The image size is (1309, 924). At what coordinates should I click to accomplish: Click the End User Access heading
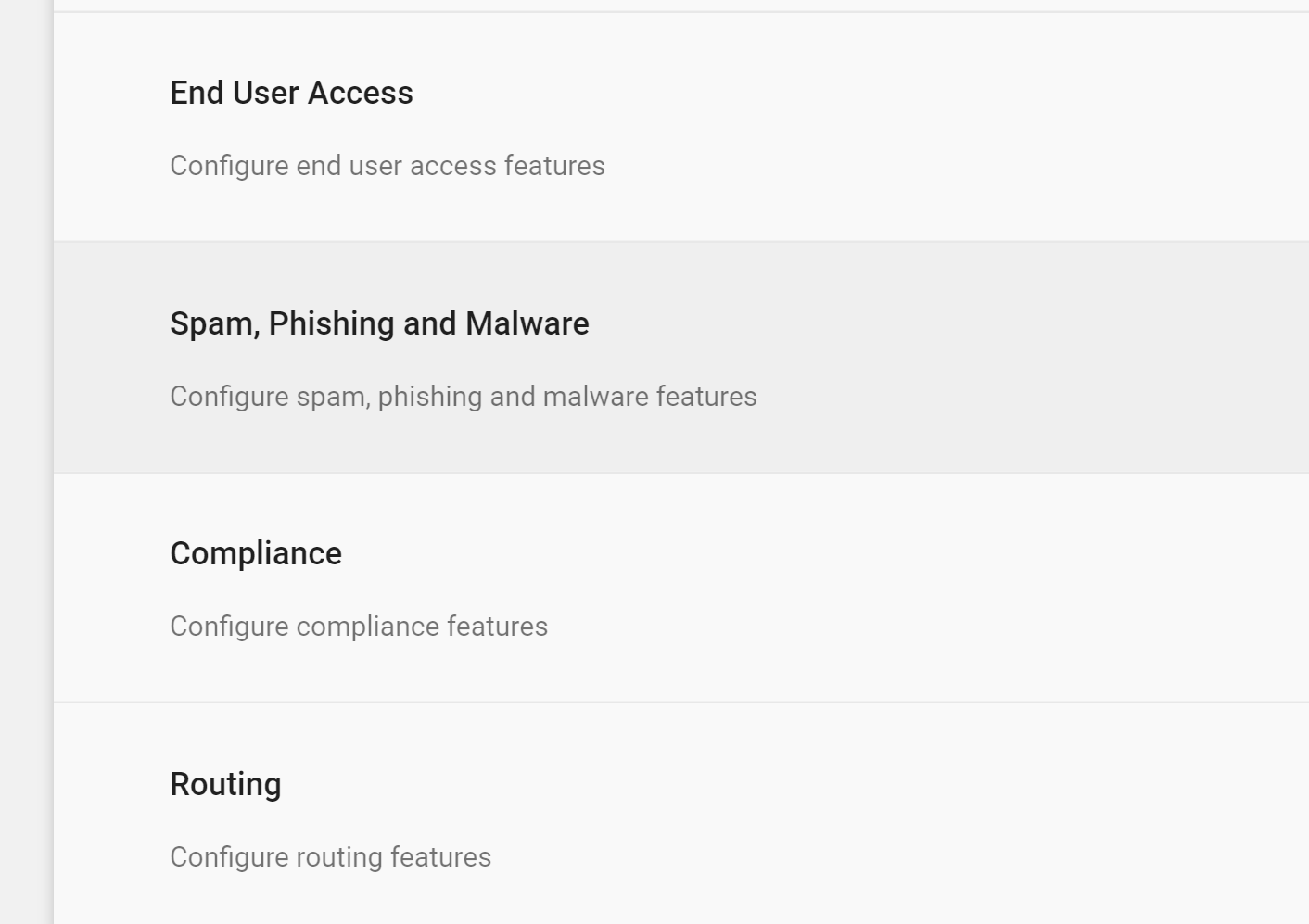point(291,93)
